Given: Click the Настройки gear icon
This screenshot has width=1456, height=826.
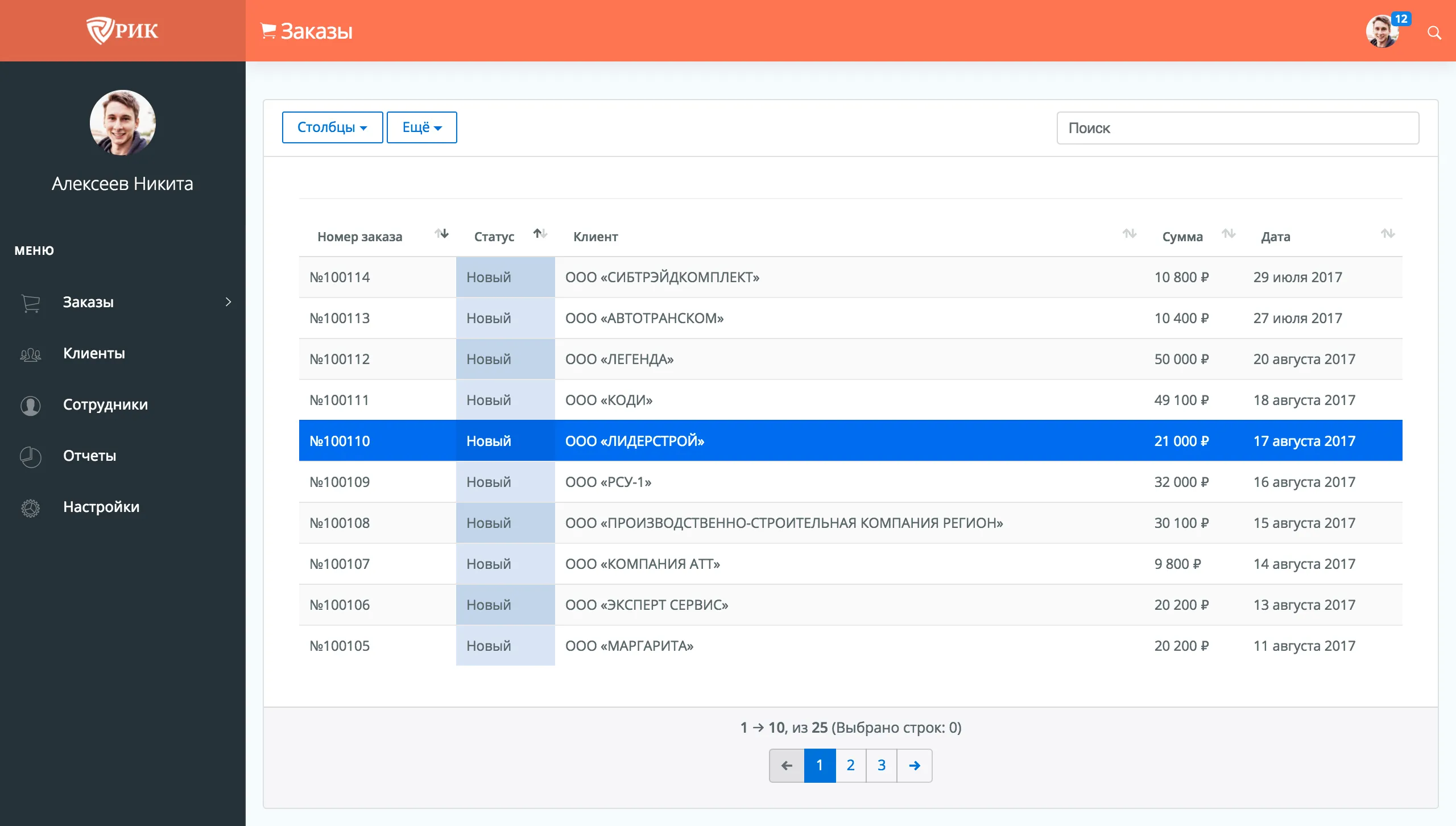Looking at the screenshot, I should 31,507.
